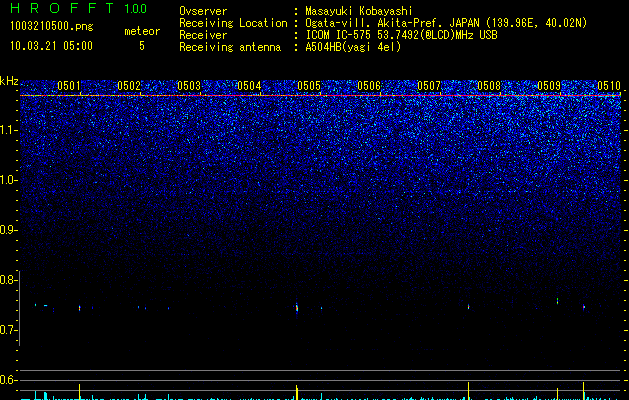Click the 1.1 kHz axis label
Image resolution: width=629 pixels, height=400 pixels.
point(9,130)
